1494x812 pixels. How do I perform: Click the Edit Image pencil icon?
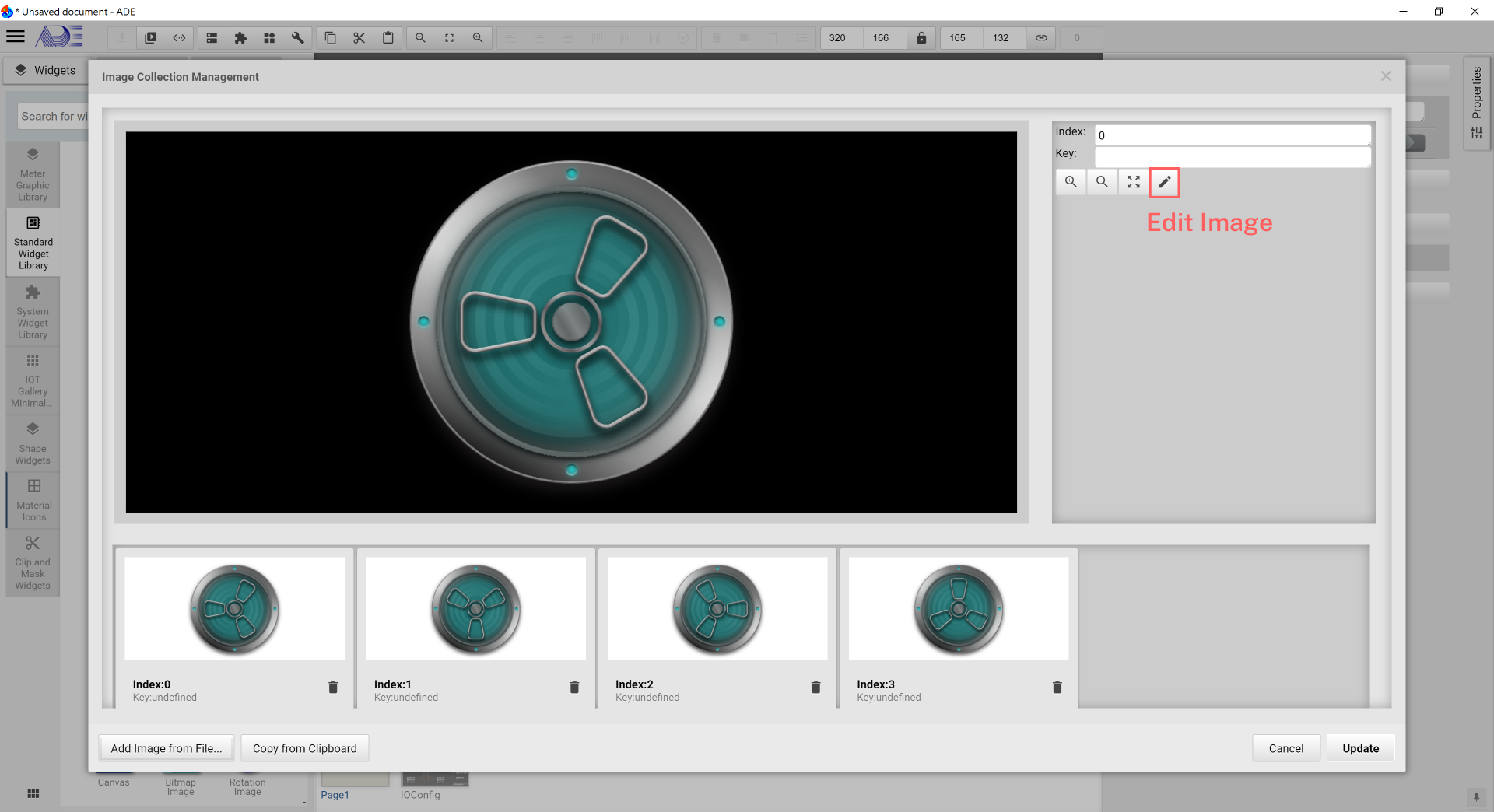point(1164,182)
